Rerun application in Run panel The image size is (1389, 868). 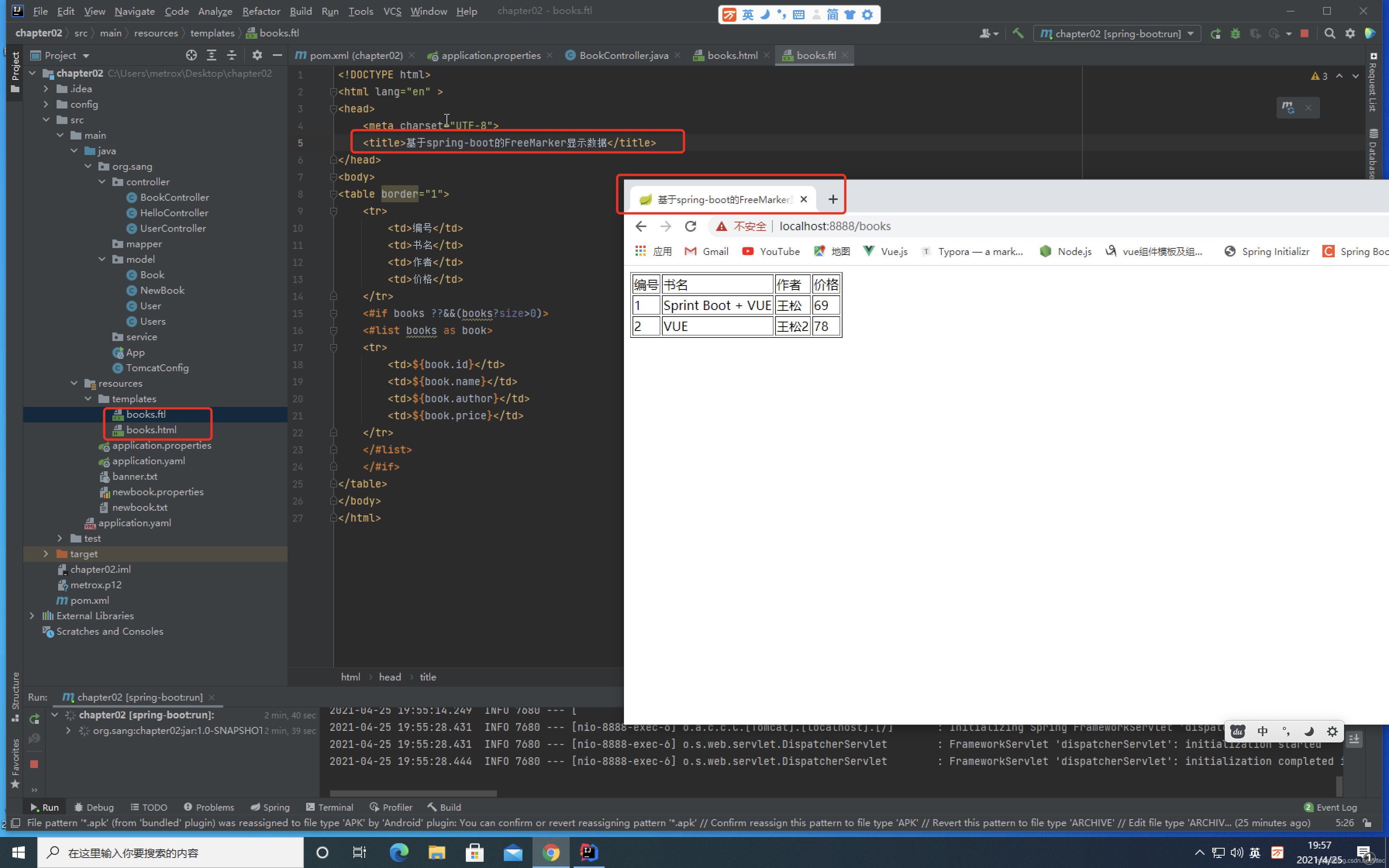pyautogui.click(x=34, y=719)
